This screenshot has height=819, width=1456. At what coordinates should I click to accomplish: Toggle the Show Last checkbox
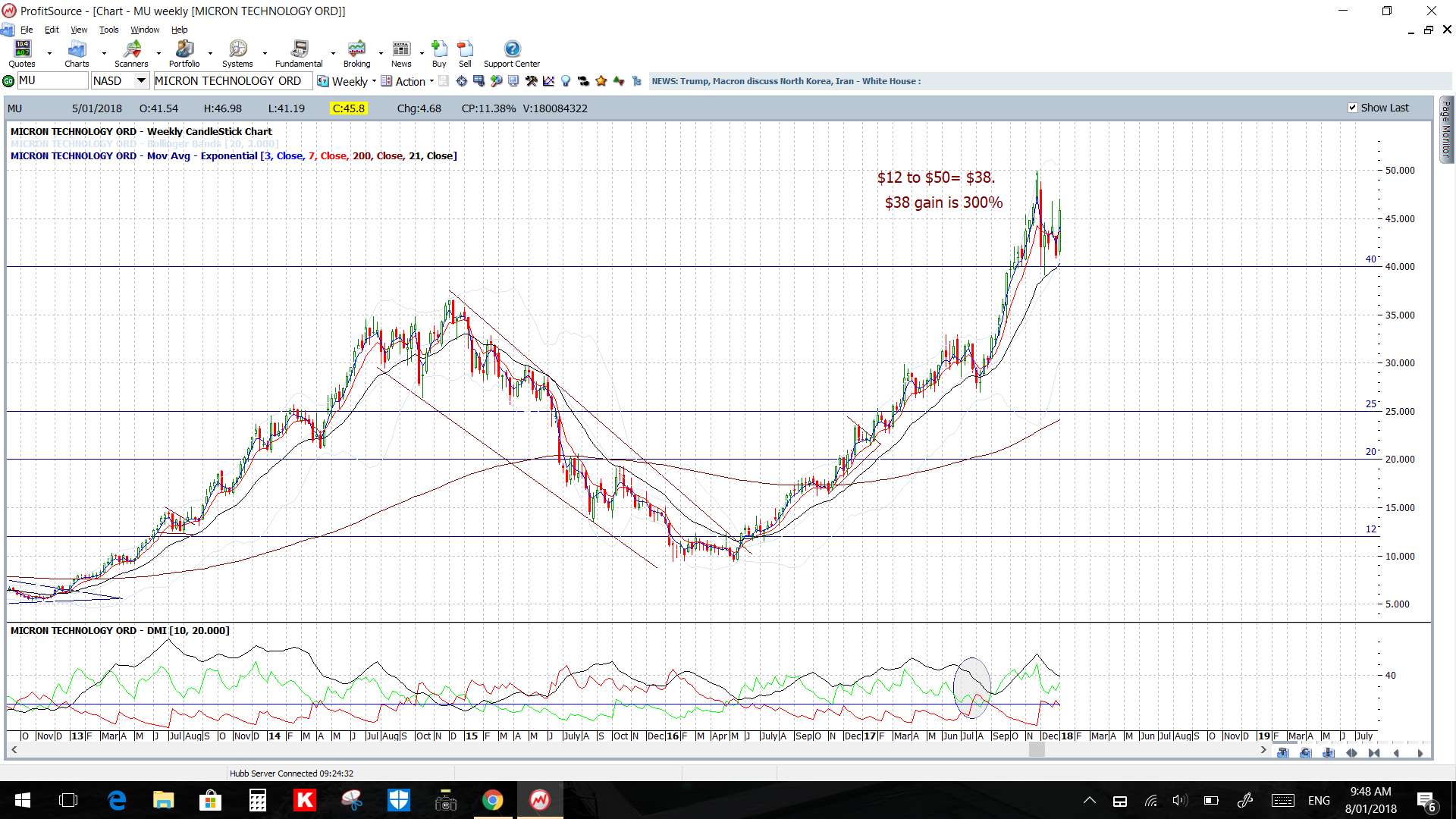(x=1352, y=108)
